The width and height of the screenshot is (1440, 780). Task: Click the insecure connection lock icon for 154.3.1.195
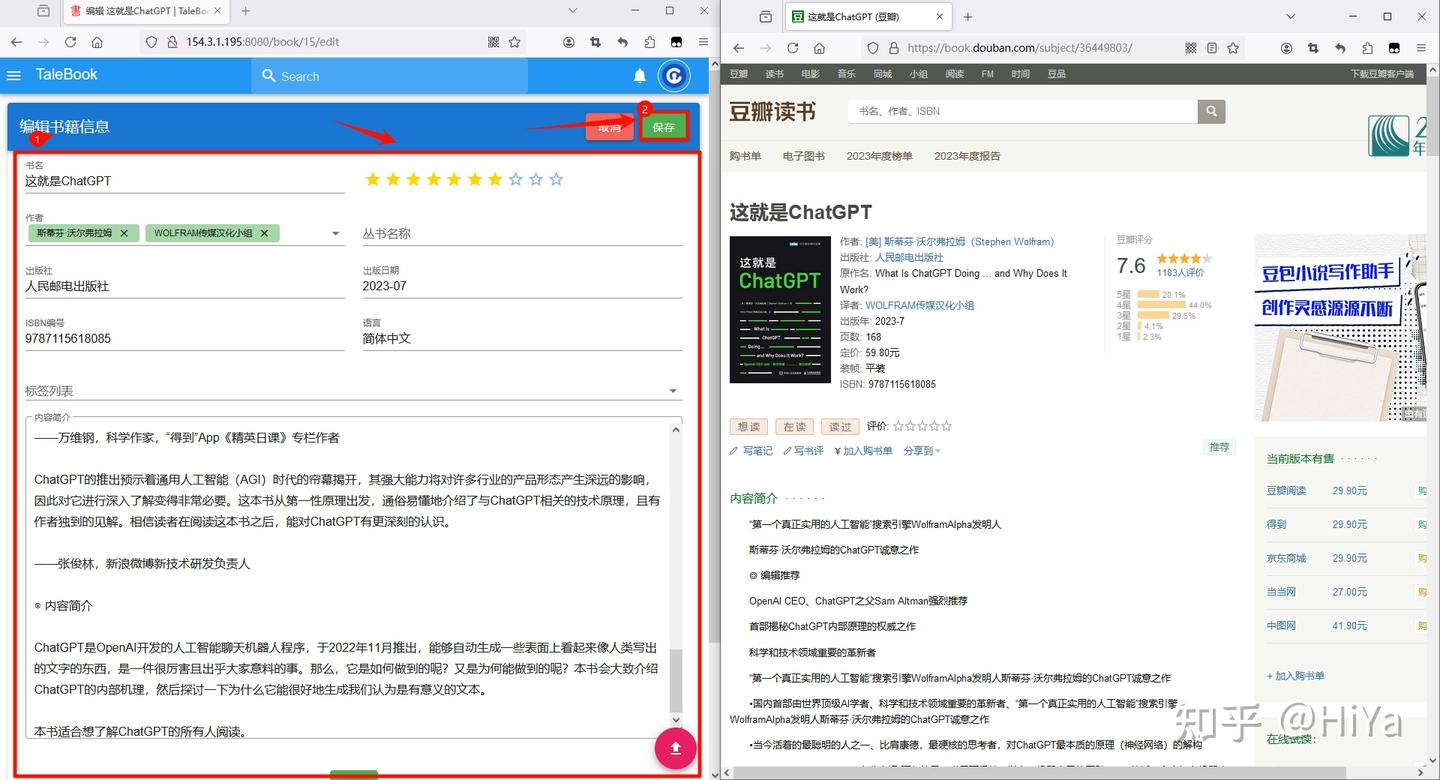(172, 42)
